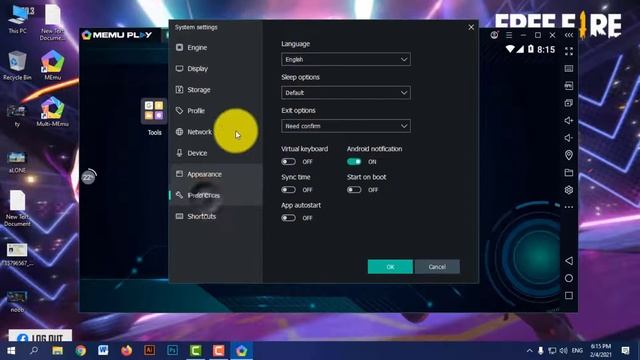The width and height of the screenshot is (640, 360).
Task: Enable the Start on boot switch
Action: click(354, 190)
